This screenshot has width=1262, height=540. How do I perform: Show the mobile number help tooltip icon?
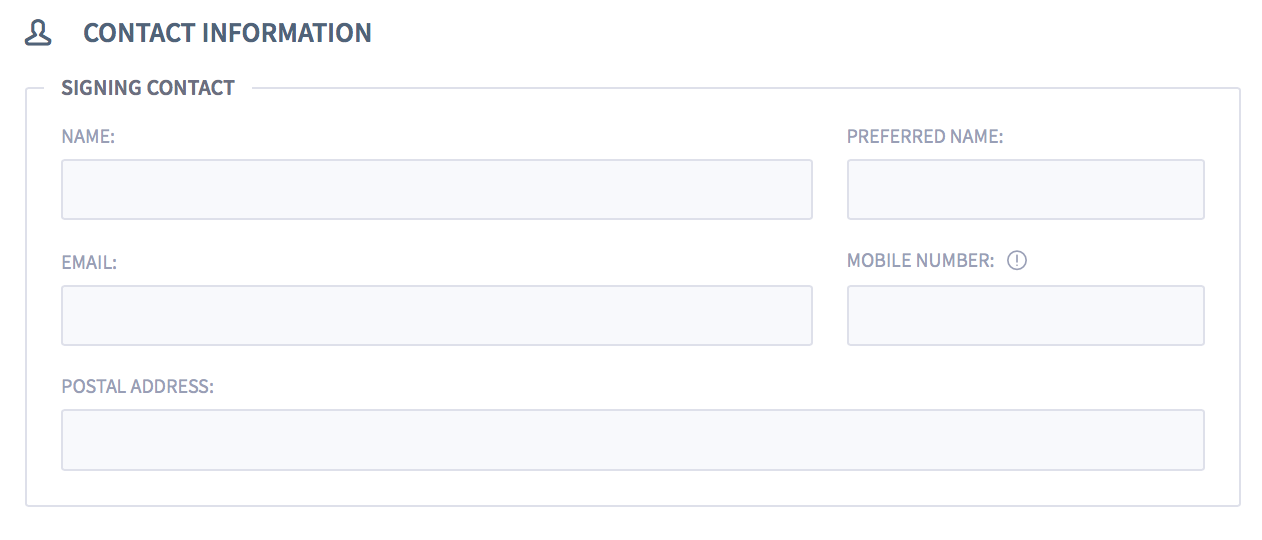pos(1017,261)
